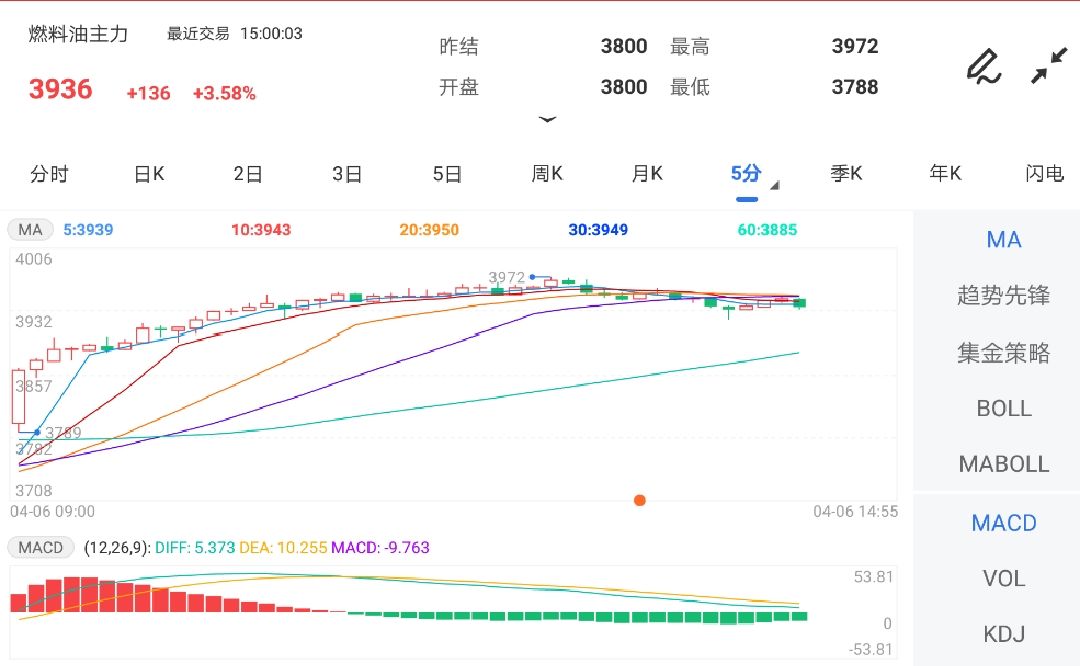Select the 日K chart tab
1080x666 pixels.
click(149, 174)
